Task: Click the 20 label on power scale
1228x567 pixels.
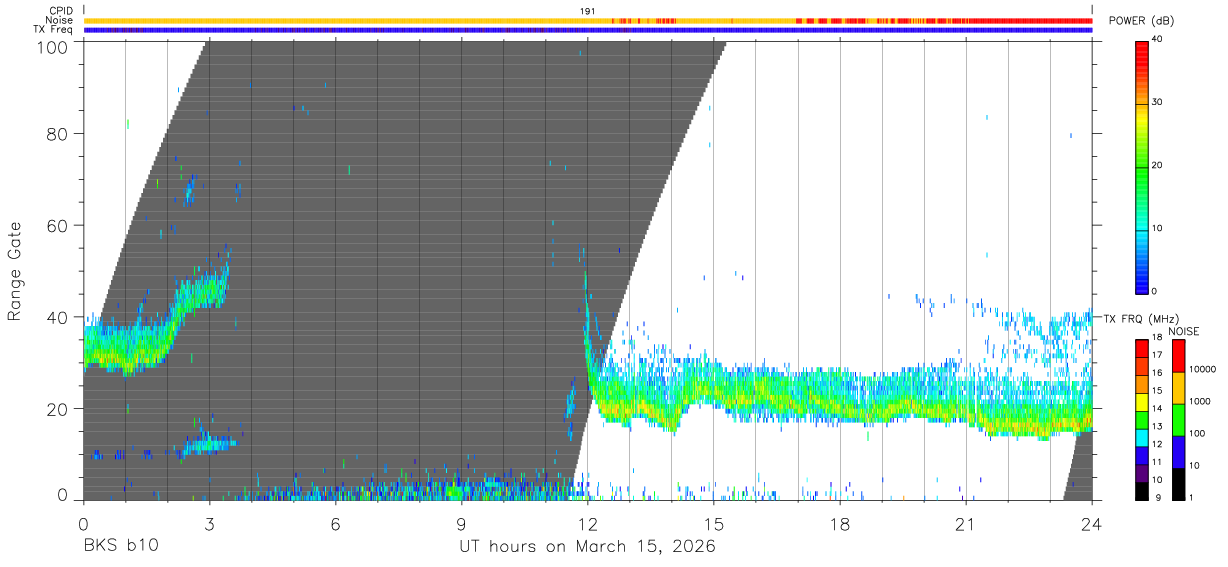Action: point(1158,166)
